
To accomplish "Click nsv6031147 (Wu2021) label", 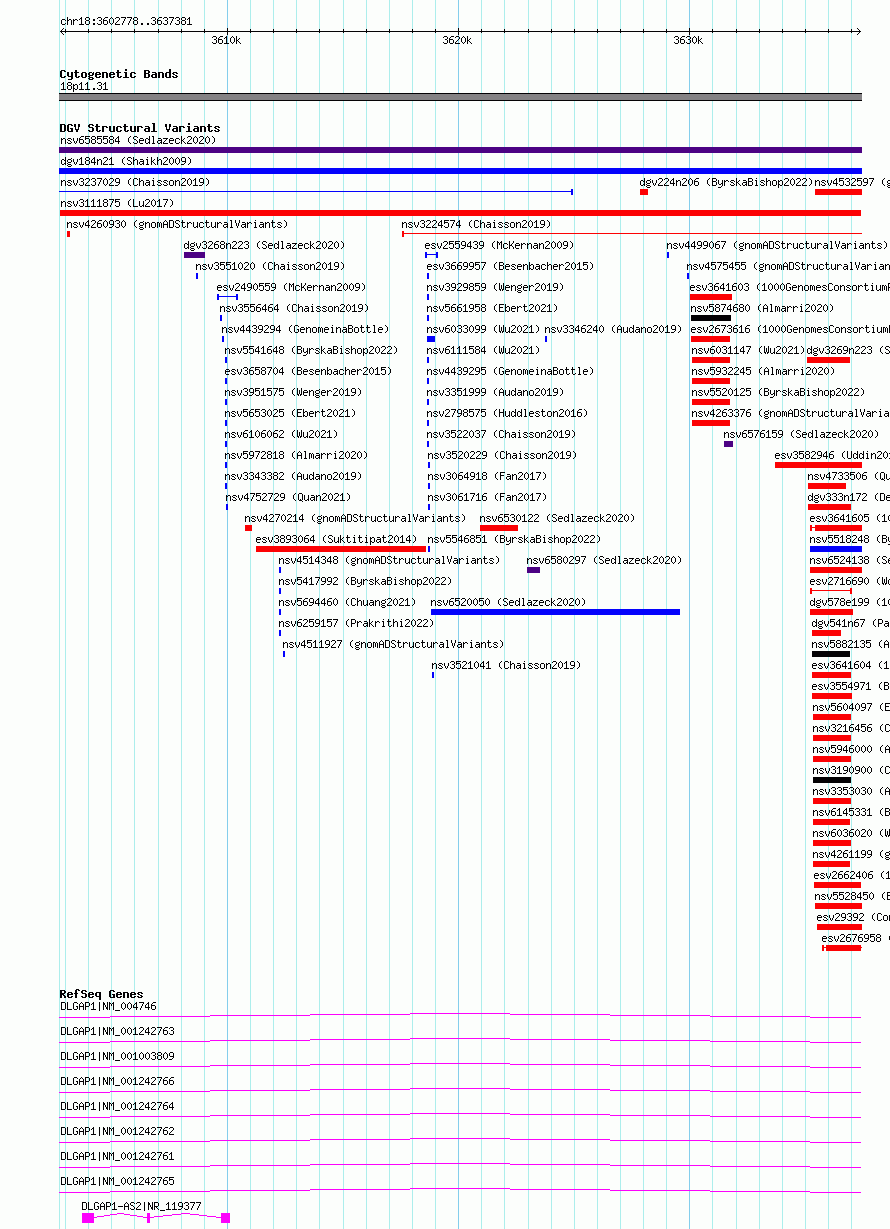I will [748, 350].
